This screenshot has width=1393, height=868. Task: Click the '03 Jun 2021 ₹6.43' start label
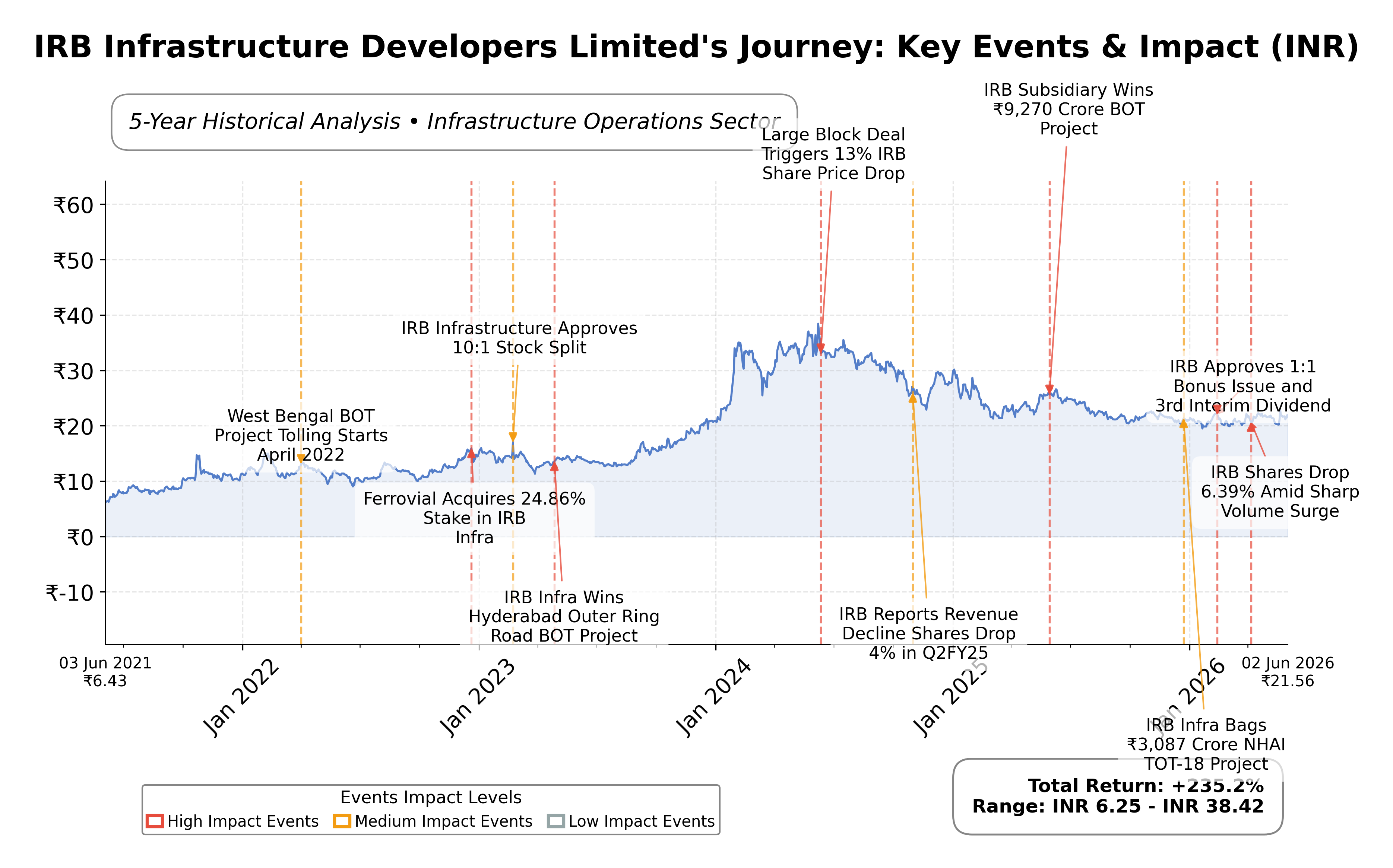[x=105, y=672]
